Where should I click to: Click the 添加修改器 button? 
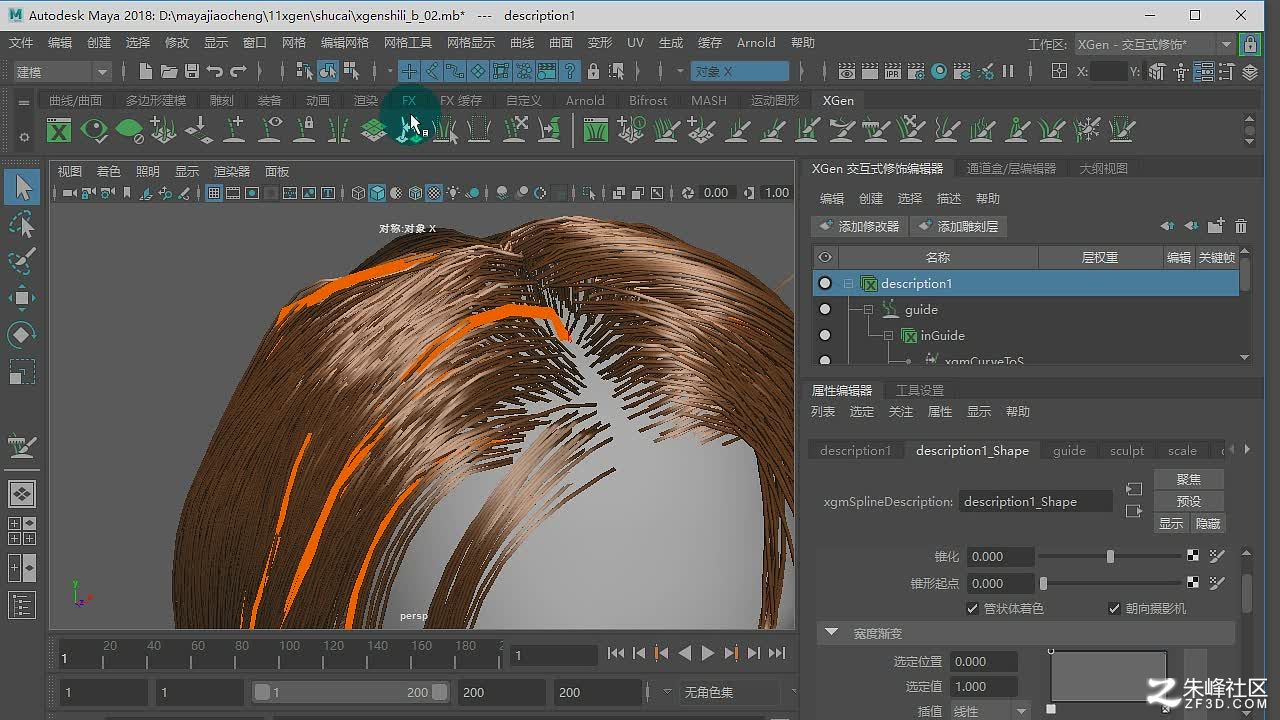click(x=859, y=227)
